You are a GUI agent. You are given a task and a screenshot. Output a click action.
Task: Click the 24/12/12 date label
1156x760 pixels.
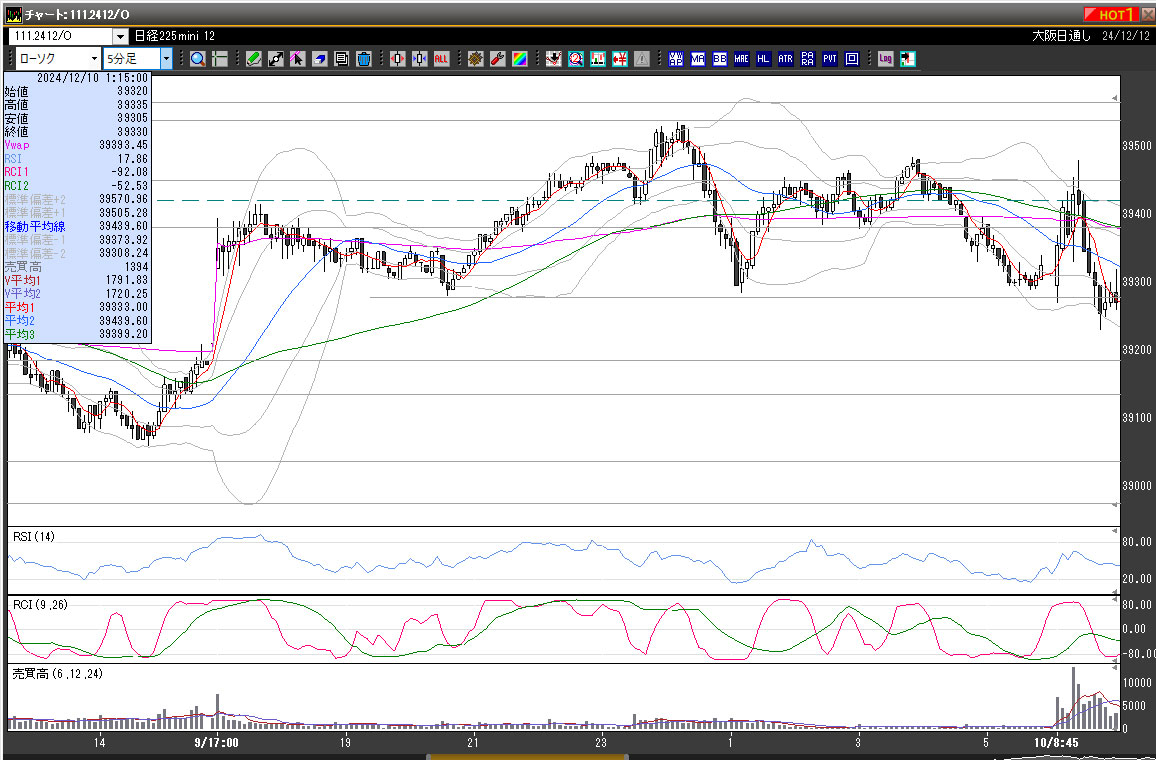(1126, 36)
